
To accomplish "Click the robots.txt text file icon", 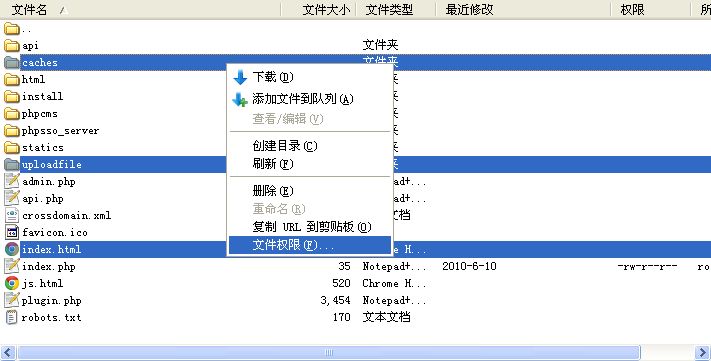I will pyautogui.click(x=12, y=317).
